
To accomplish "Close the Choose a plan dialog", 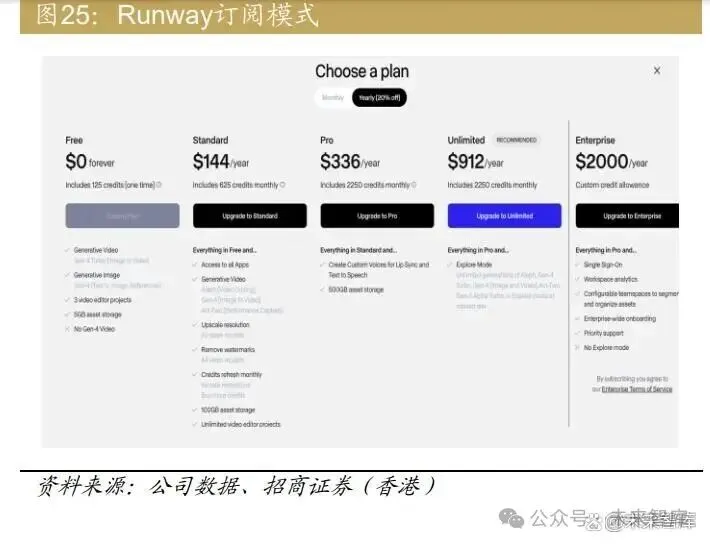I will click(657, 71).
